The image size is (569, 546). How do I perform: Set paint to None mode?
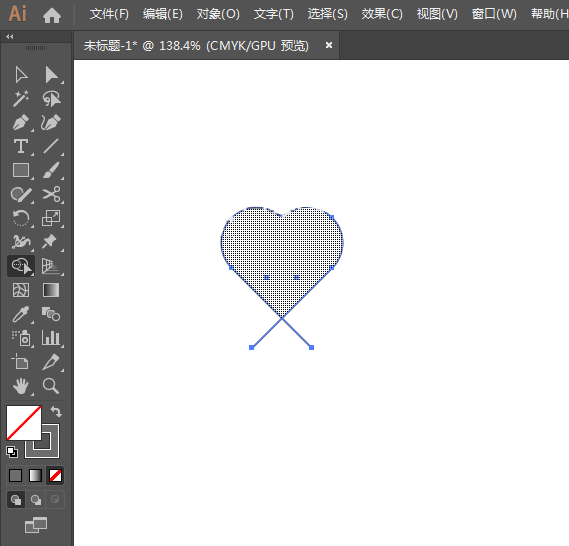pos(55,475)
